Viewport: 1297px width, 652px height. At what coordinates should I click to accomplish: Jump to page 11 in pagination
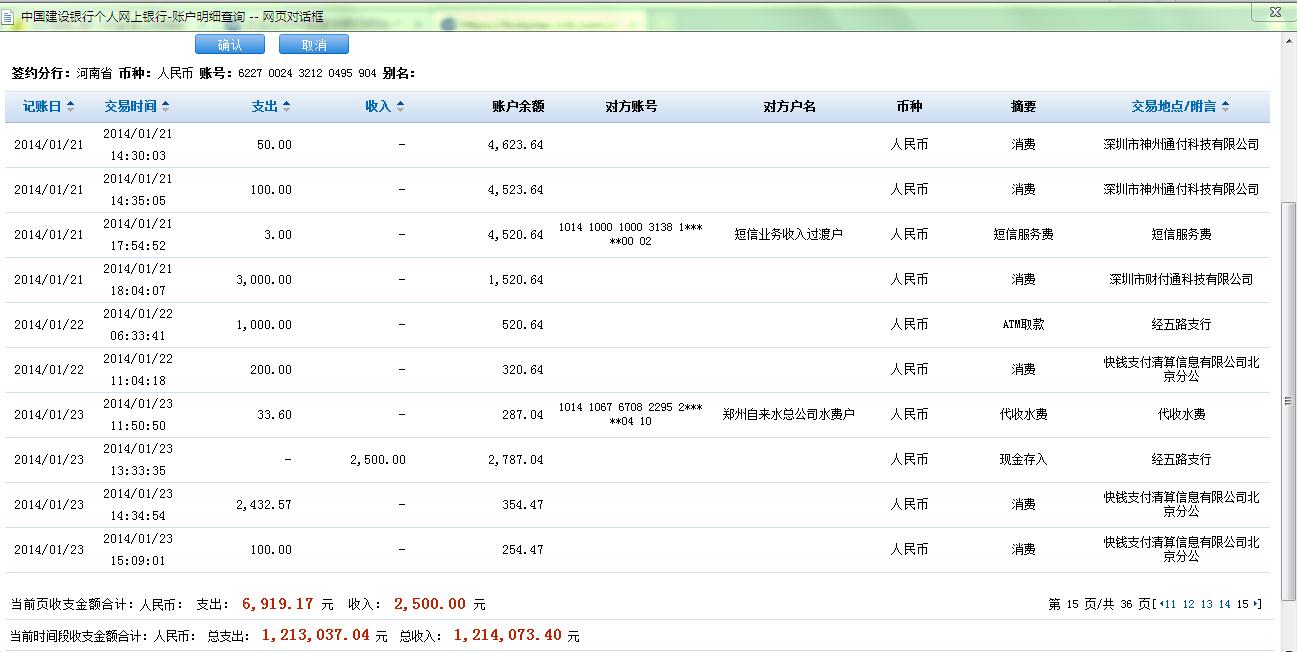point(1171,604)
